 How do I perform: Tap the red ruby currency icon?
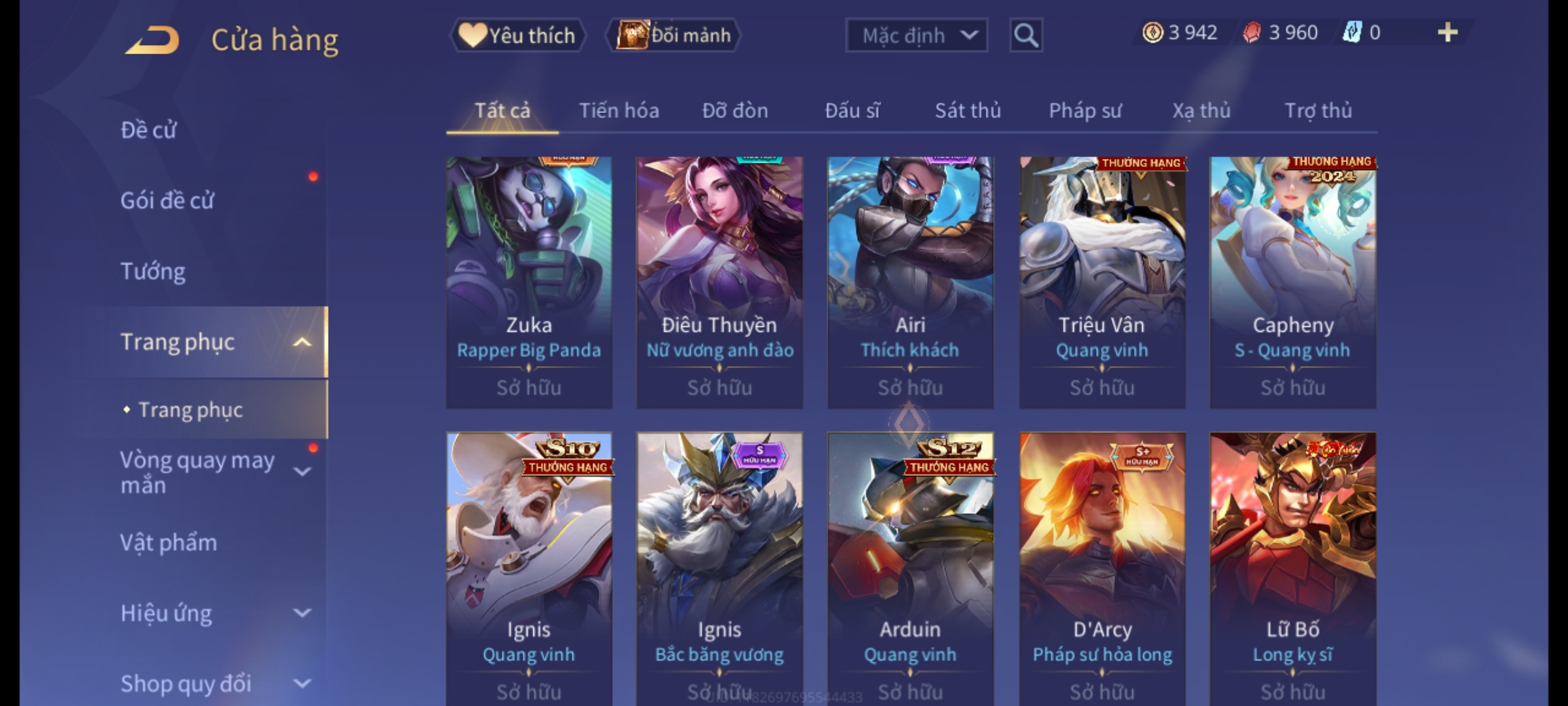tap(1252, 33)
